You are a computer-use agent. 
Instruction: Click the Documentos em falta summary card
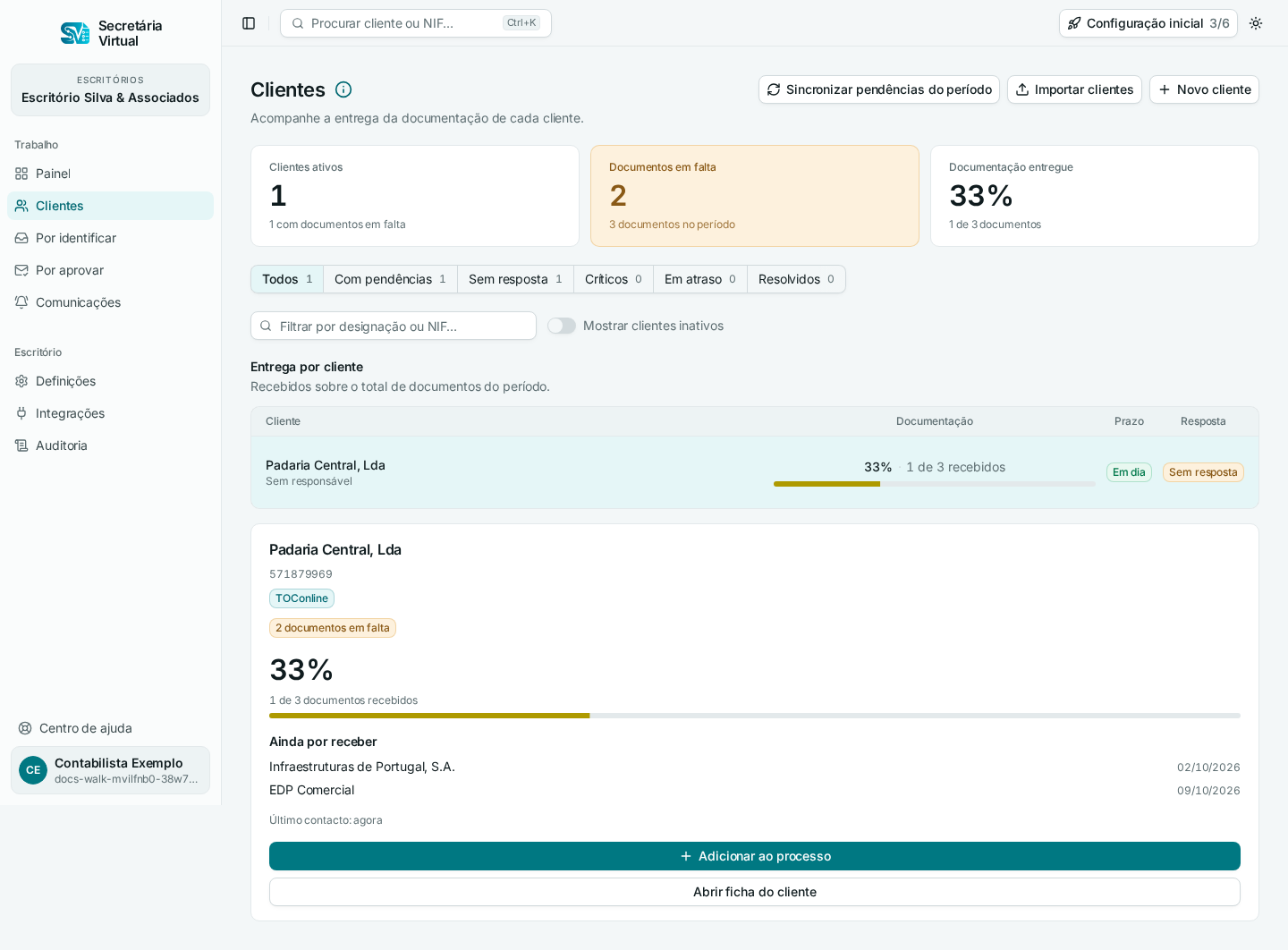click(x=755, y=196)
